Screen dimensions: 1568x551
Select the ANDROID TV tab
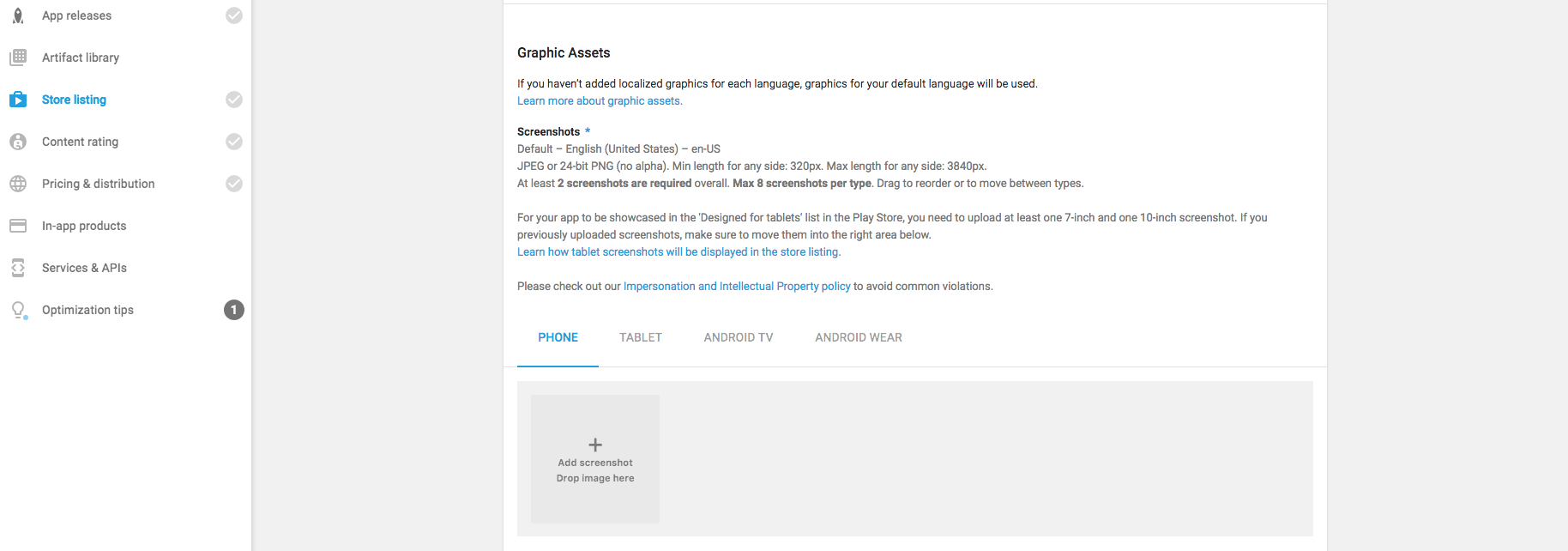739,337
